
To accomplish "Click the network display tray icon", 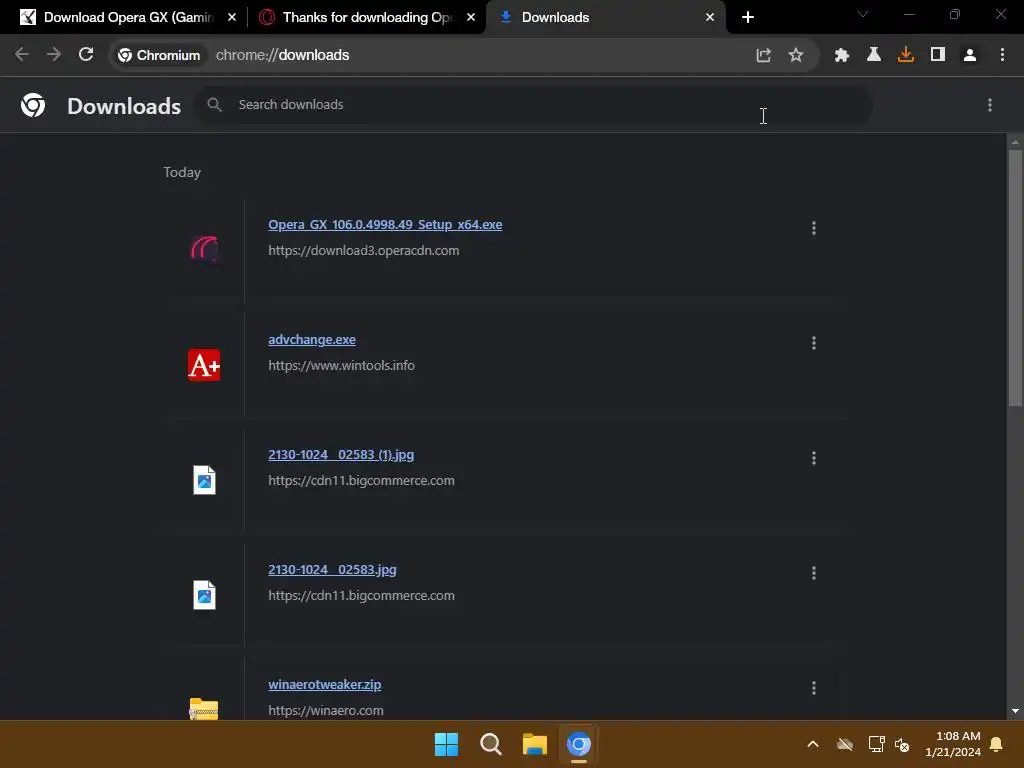I will tap(876, 744).
